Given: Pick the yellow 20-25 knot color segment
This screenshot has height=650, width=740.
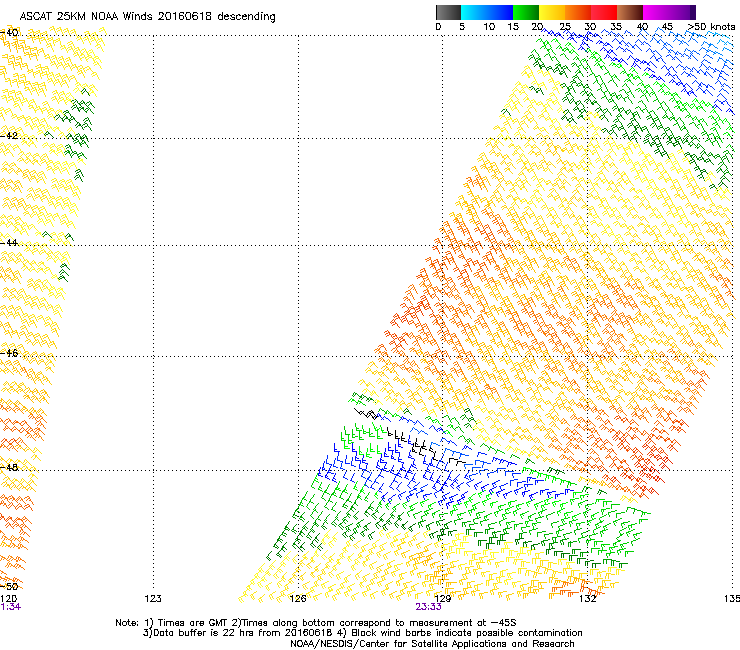Looking at the screenshot, I should click(552, 12).
